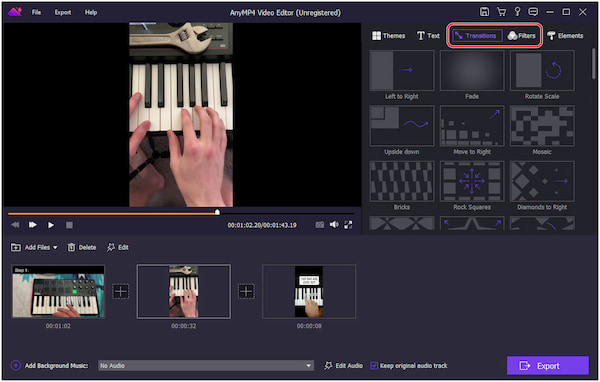
Task: Click the transitions panel scrollbar
Action: tap(594, 64)
